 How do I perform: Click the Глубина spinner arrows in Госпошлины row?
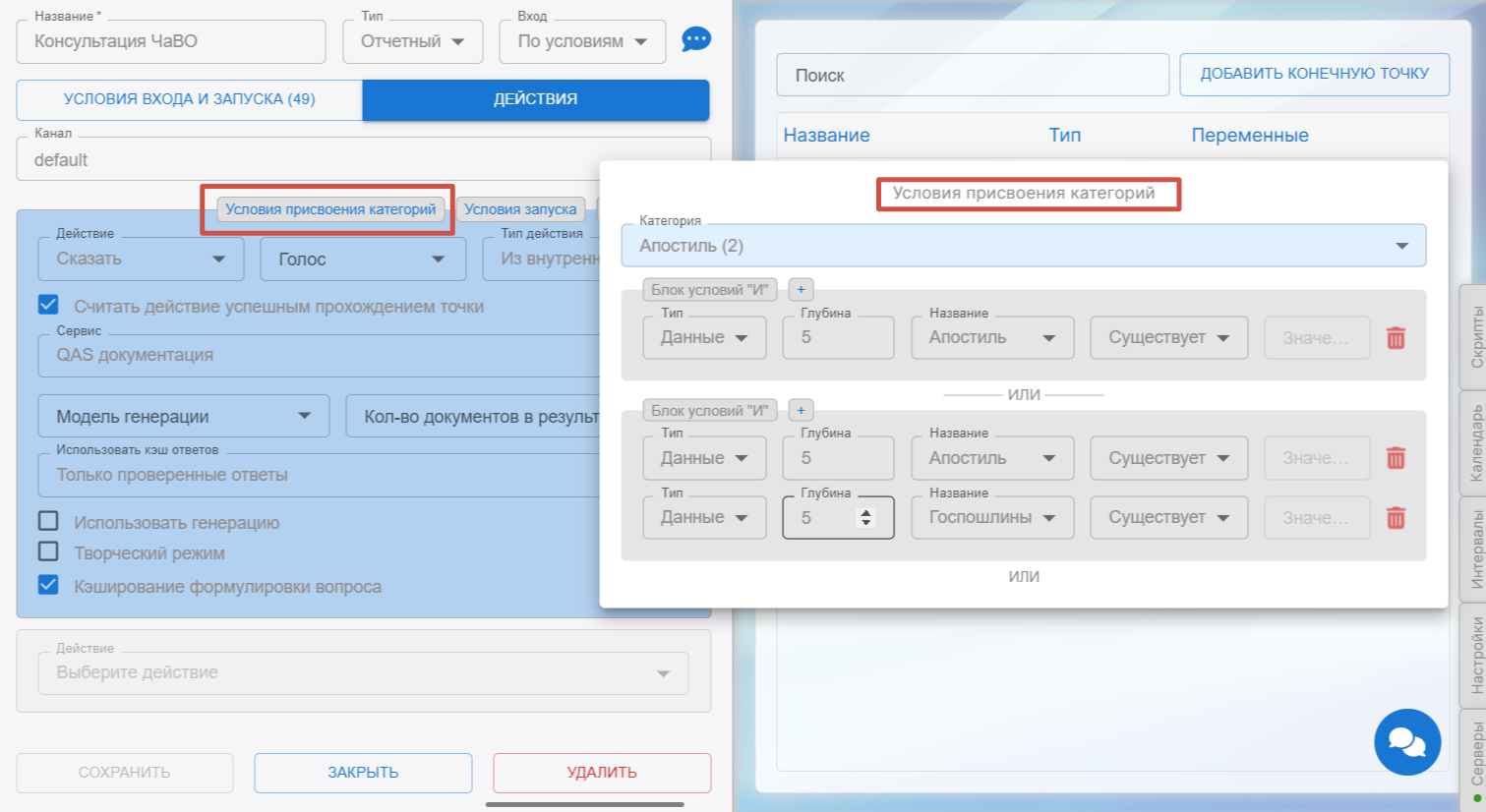click(865, 518)
